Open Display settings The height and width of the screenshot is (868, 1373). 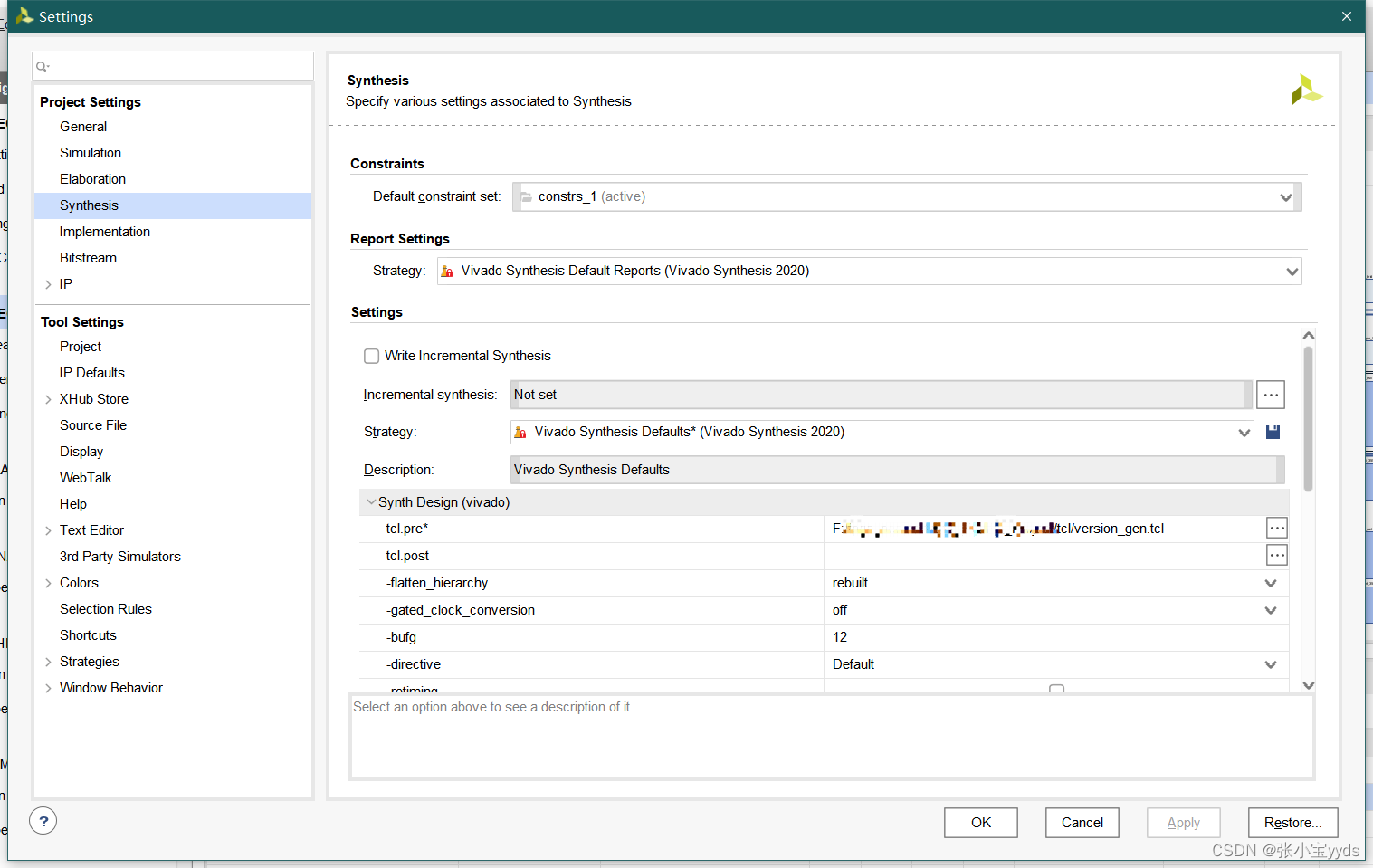coord(81,452)
